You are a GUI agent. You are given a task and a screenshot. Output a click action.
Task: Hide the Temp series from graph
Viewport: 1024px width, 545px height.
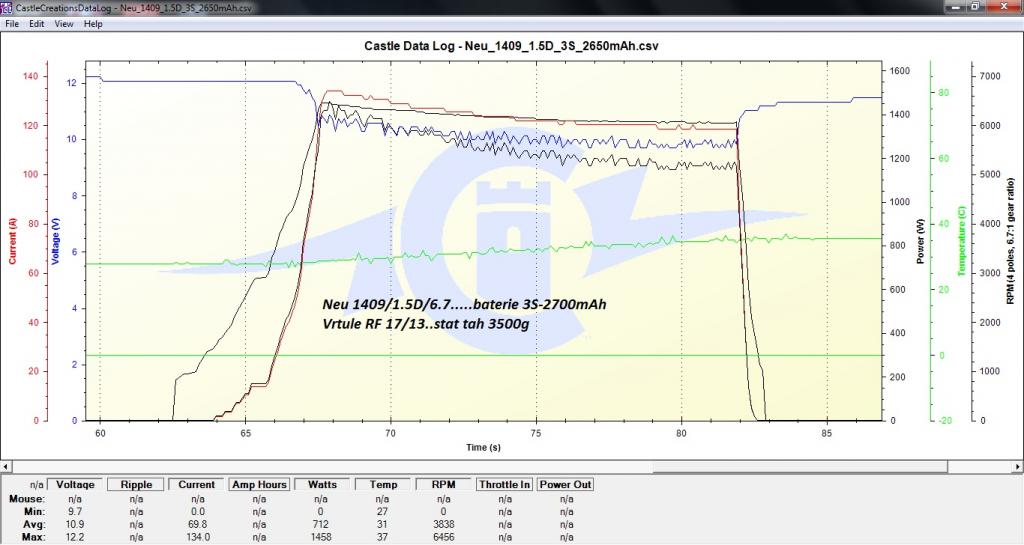382,484
